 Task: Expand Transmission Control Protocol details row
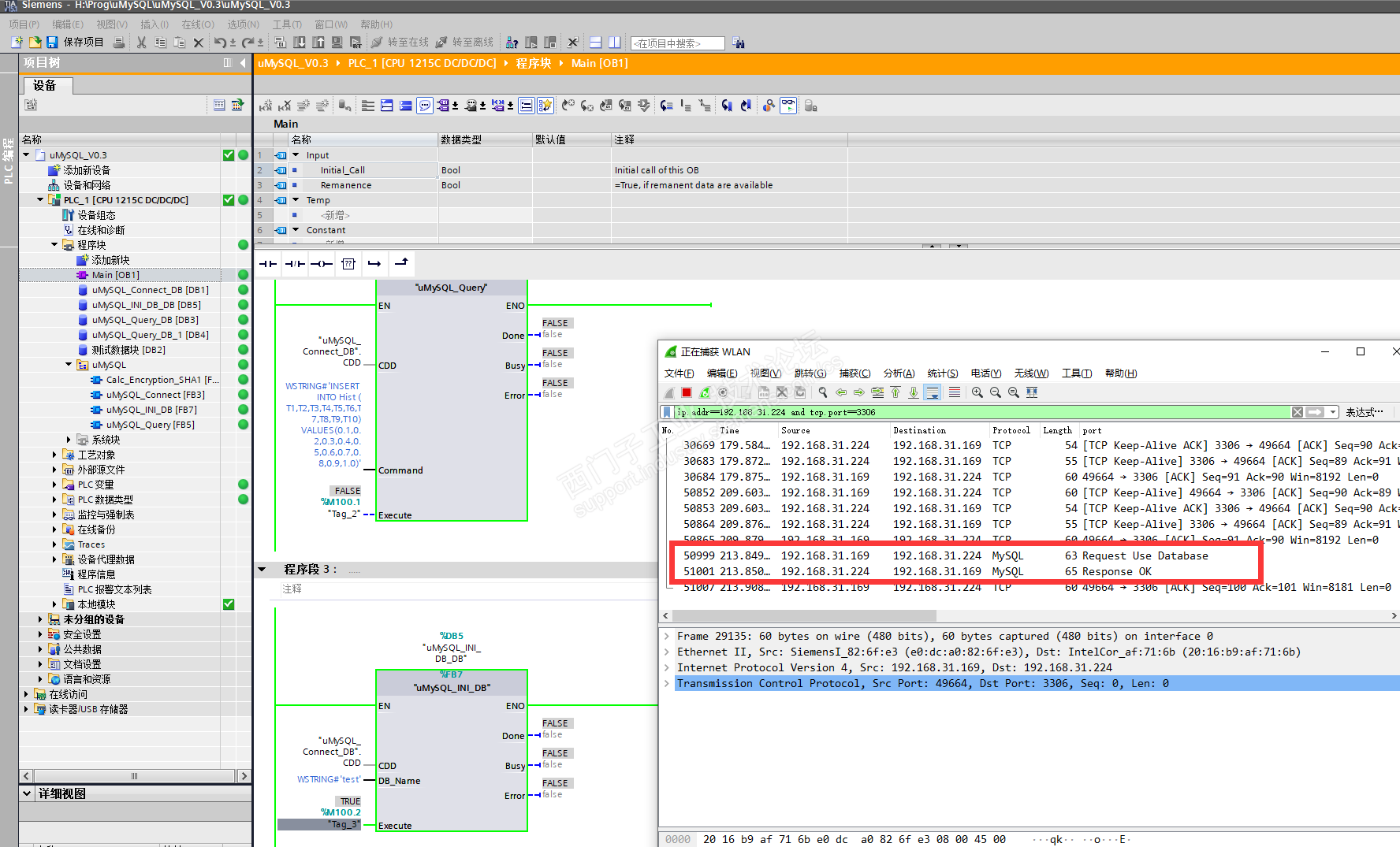point(667,683)
